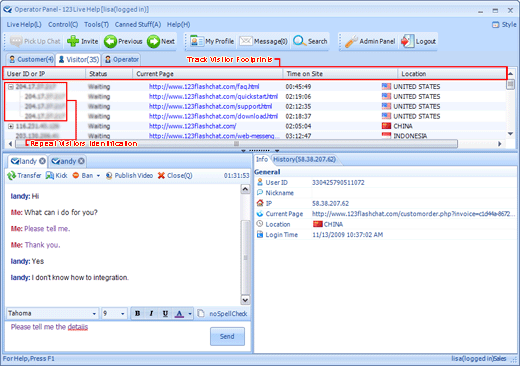Image resolution: width=520 pixels, height=366 pixels.
Task: Click the font color A button
Action: pyautogui.click(x=179, y=313)
